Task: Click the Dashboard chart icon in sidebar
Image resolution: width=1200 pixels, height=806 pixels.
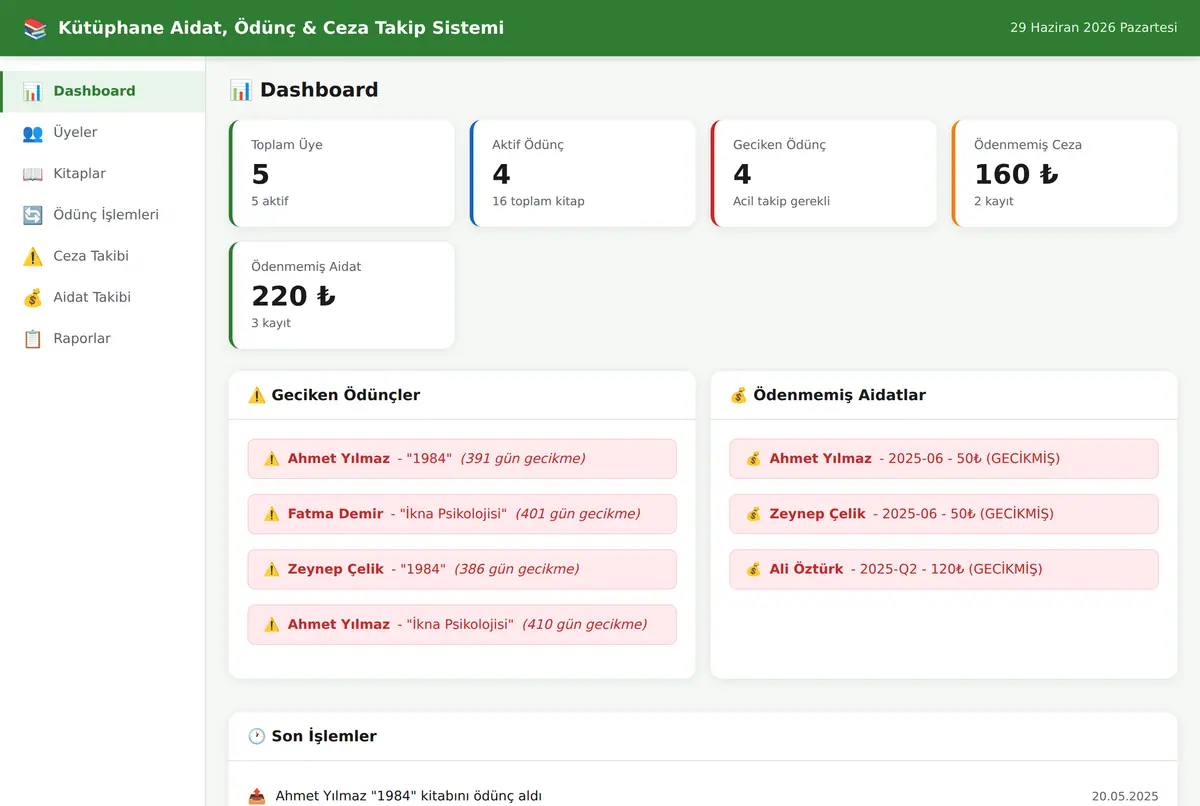Action: coord(33,91)
